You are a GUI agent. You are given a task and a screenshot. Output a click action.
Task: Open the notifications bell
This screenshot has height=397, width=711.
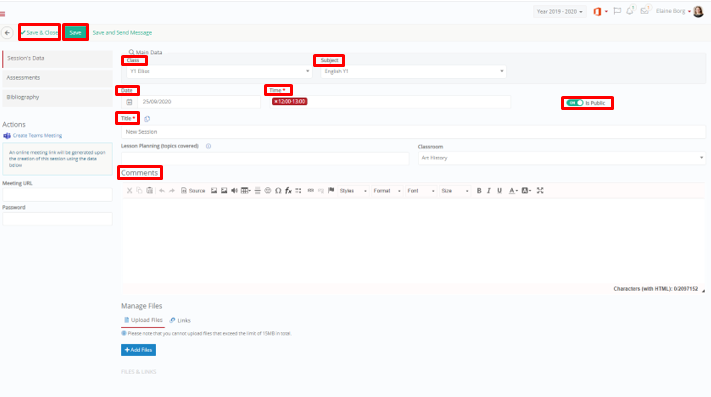click(630, 11)
